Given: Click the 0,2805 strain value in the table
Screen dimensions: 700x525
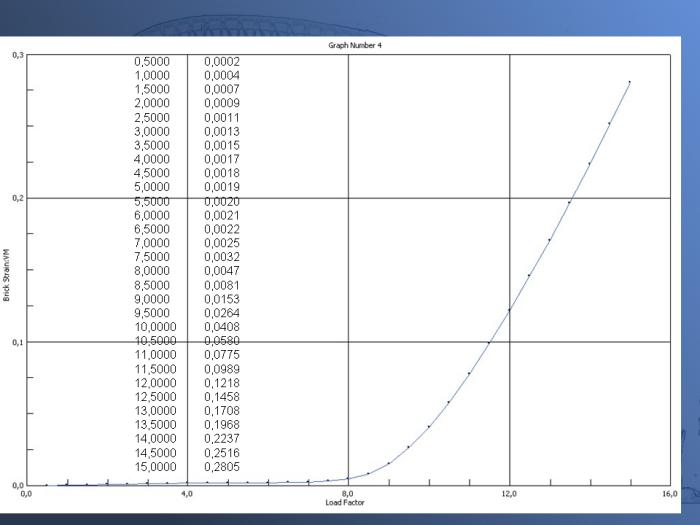Looking at the screenshot, I should tap(221, 466).
